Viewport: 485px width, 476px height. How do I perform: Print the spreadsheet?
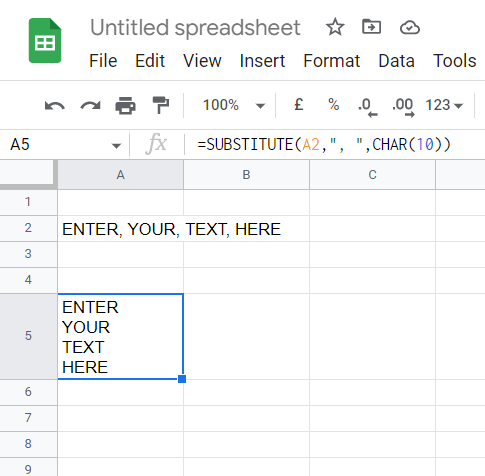pyautogui.click(x=125, y=106)
